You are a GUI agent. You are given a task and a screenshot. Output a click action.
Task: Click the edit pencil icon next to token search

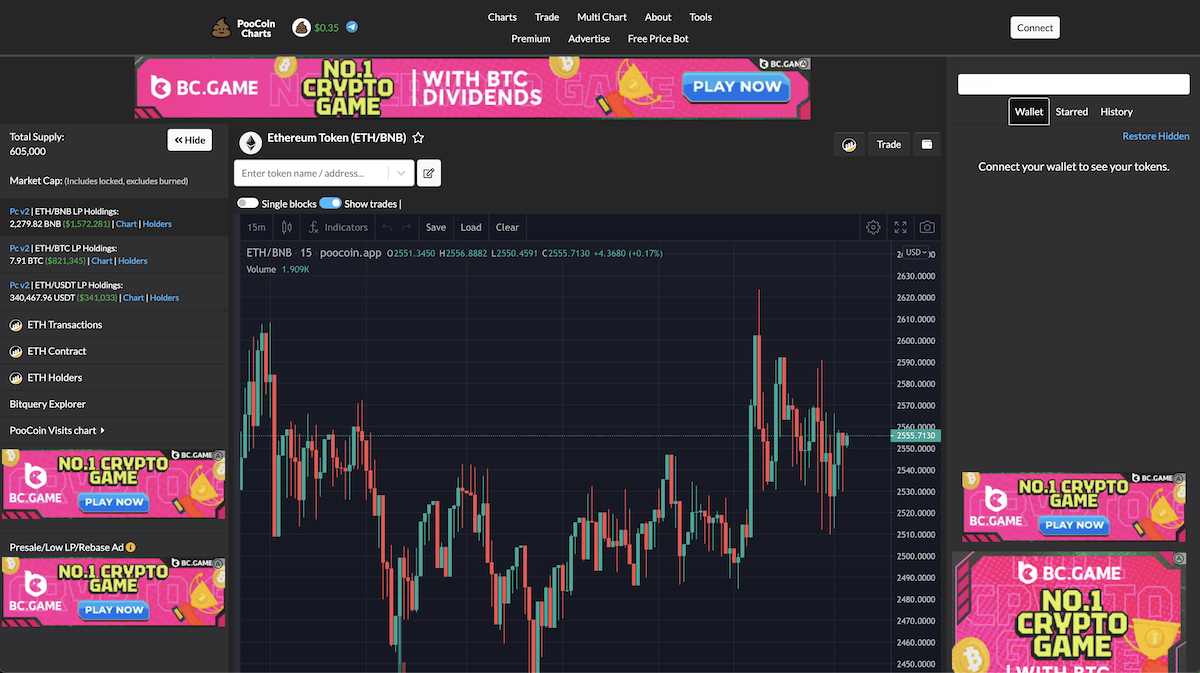tap(429, 173)
